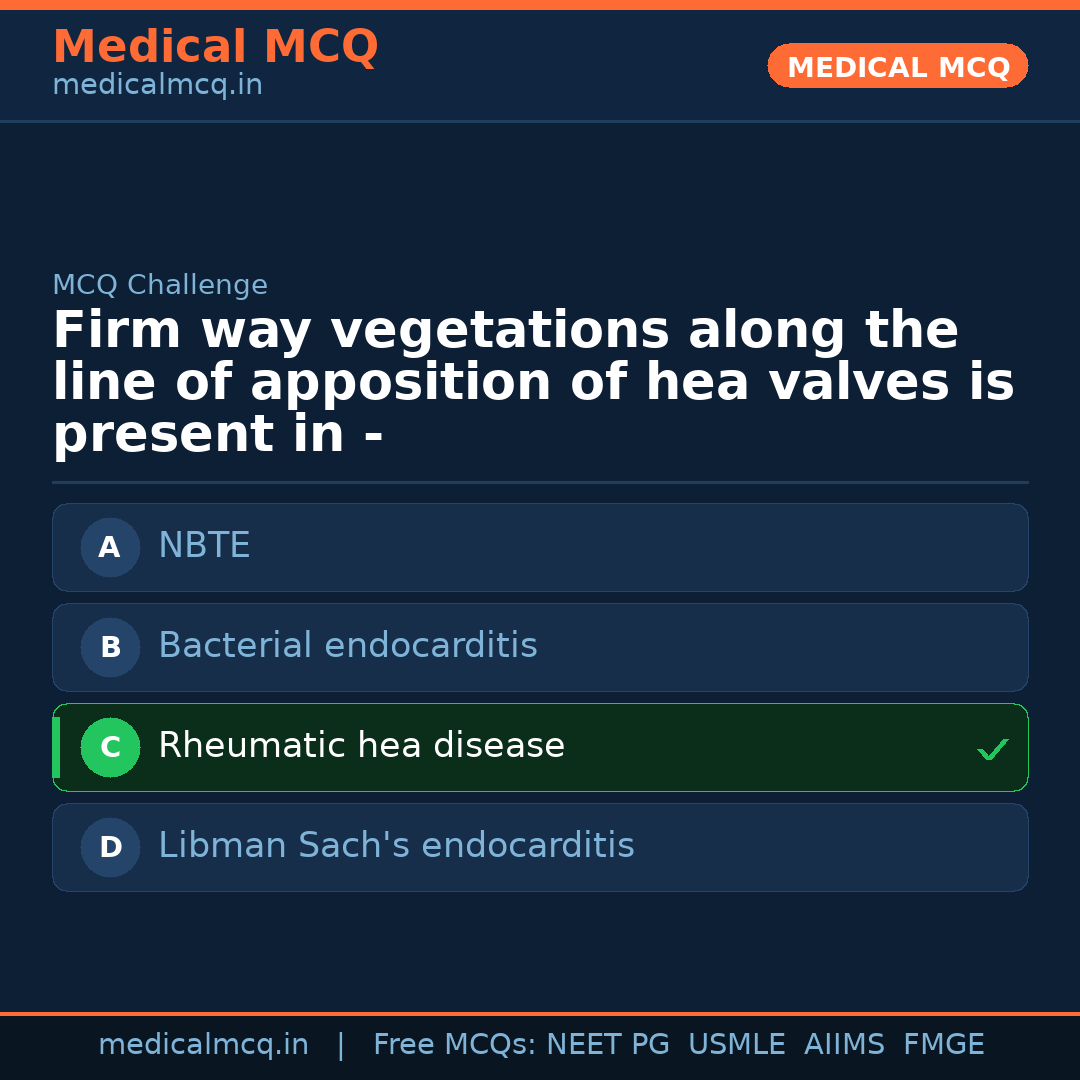Click the FMGE footer label

pyautogui.click(x=944, y=1045)
